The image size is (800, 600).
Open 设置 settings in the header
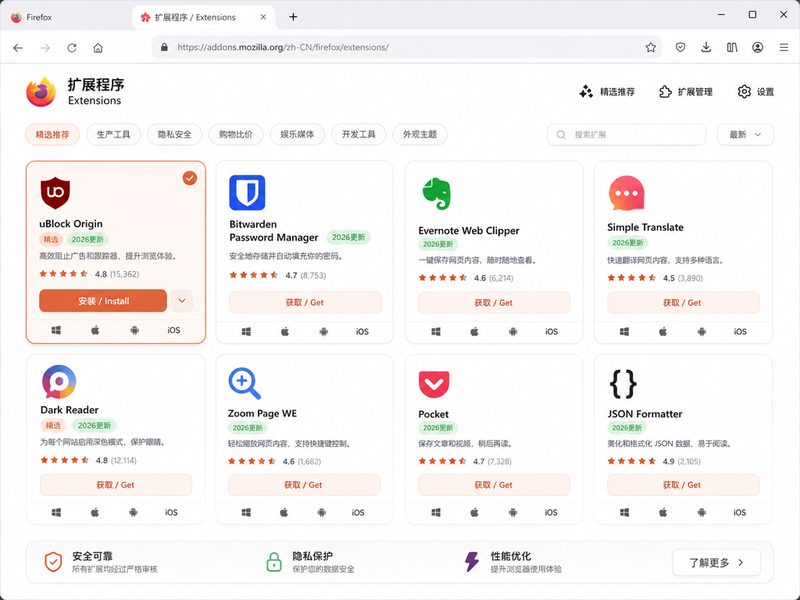click(756, 92)
